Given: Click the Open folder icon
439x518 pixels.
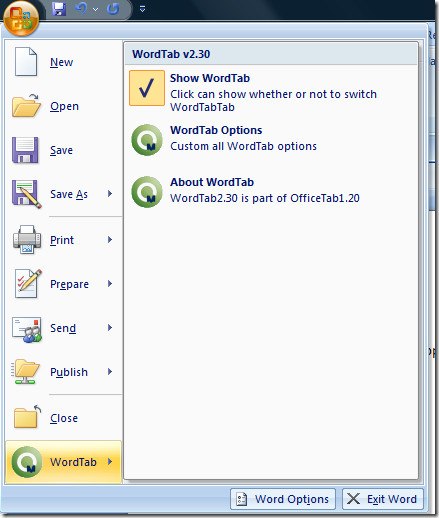Looking at the screenshot, I should click(x=26, y=106).
